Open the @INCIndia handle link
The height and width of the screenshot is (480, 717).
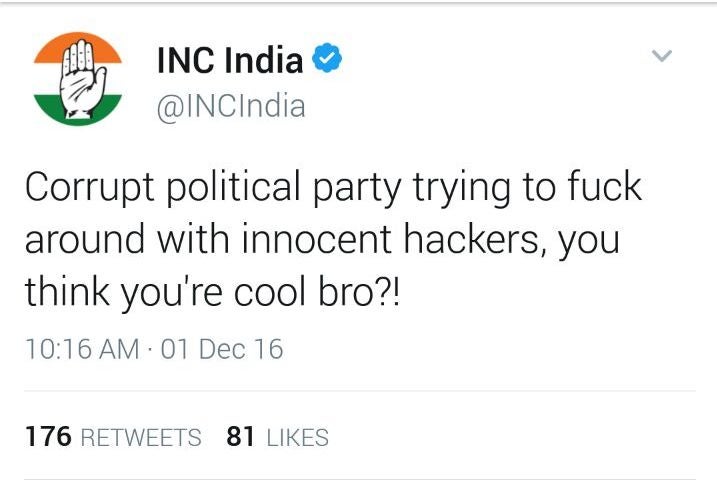[231, 106]
